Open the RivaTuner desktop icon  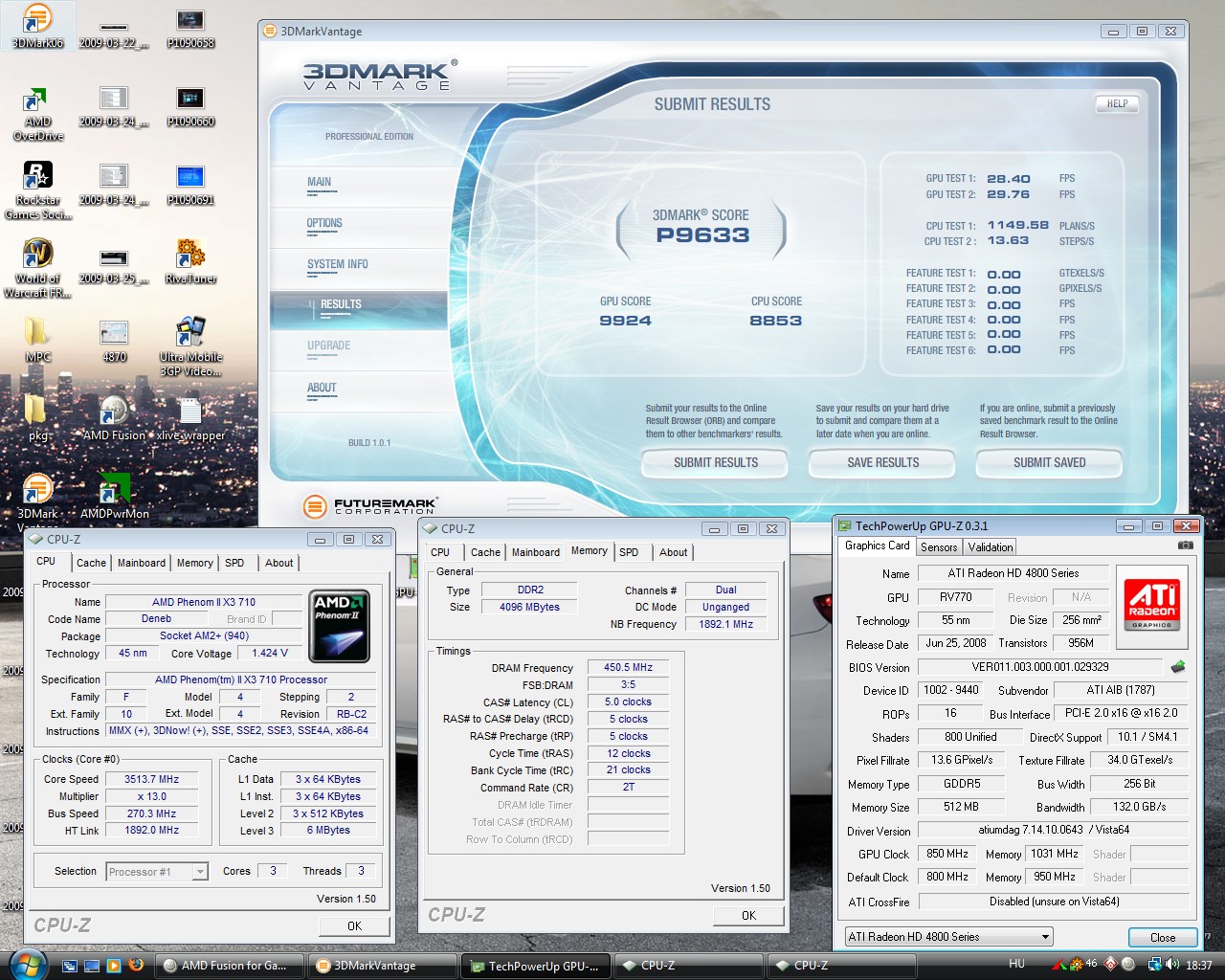[x=190, y=261]
